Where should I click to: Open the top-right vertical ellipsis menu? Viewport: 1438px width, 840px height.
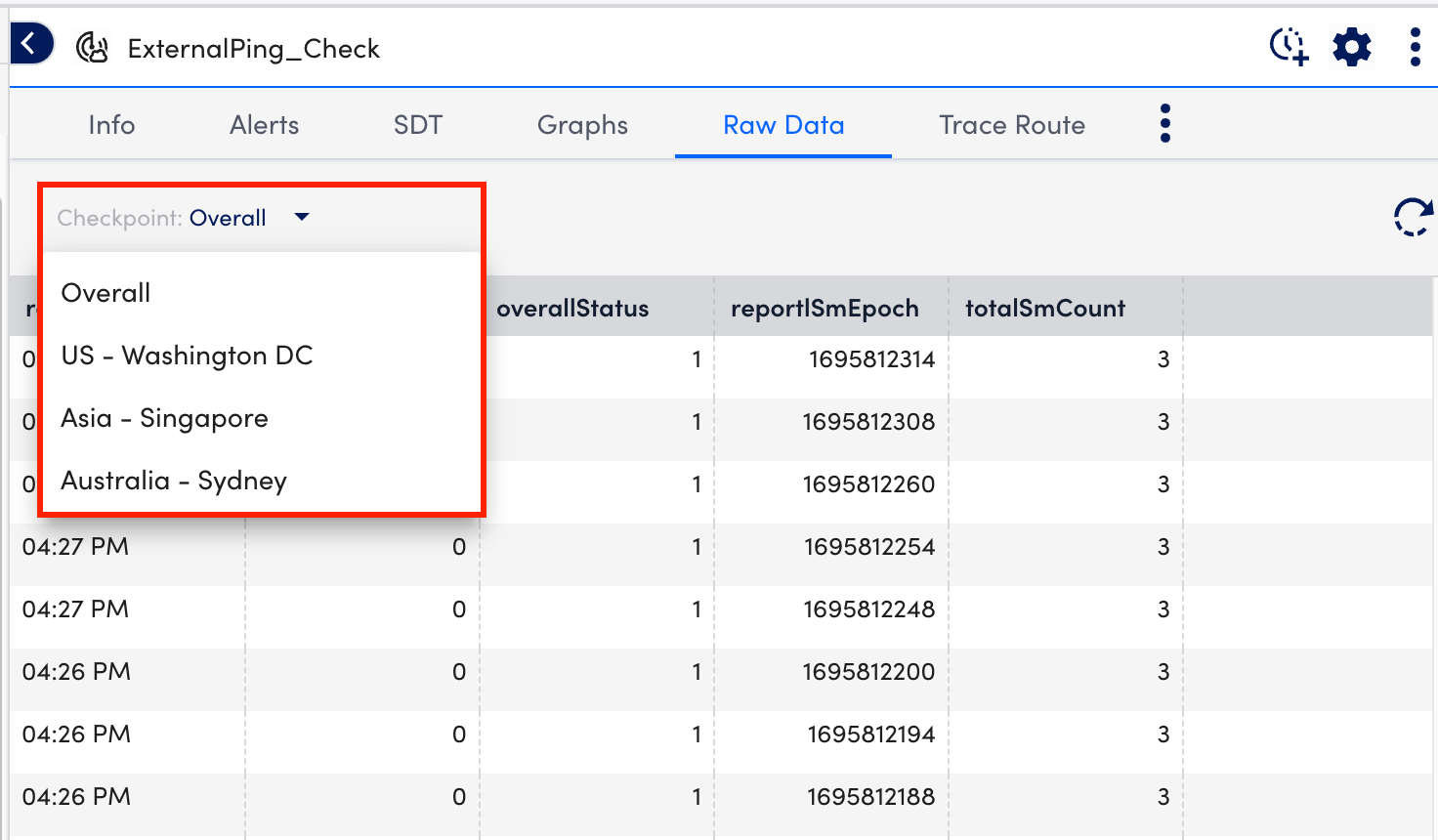click(x=1414, y=45)
